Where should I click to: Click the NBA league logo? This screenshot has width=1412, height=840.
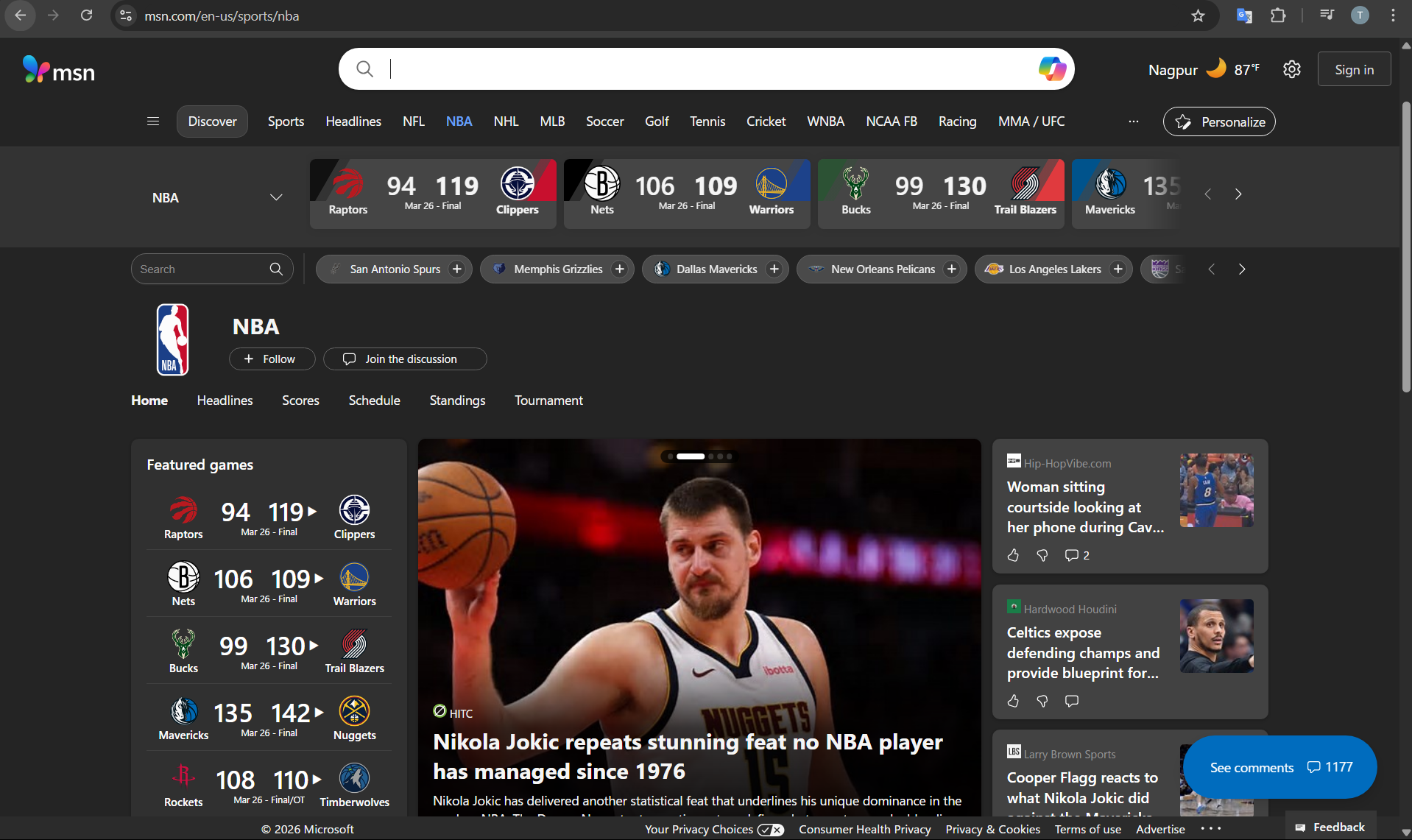point(173,340)
